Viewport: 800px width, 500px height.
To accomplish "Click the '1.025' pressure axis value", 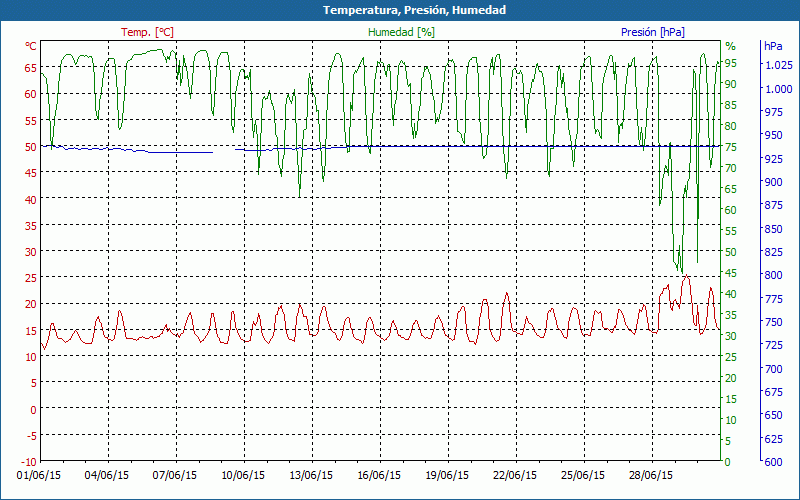I will tap(778, 65).
